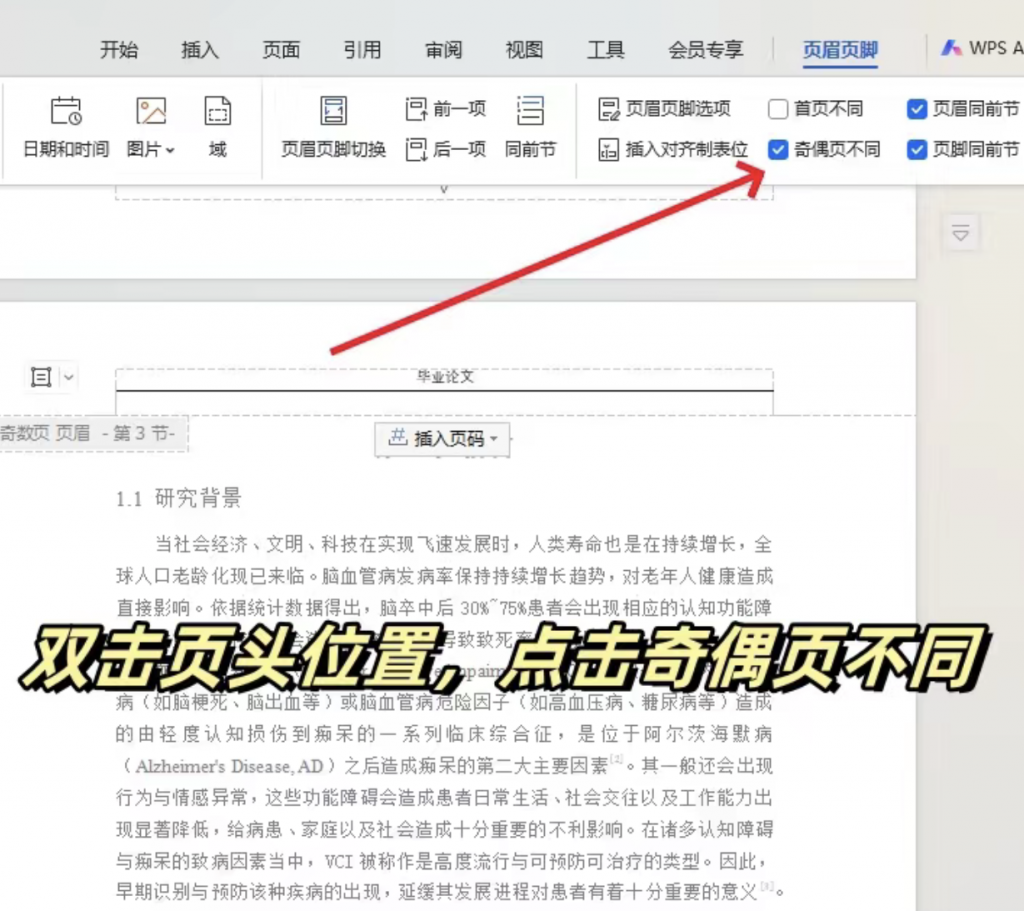Expand the arrow next to the layout icon
Screen dimensions: 1024x911
69,377
